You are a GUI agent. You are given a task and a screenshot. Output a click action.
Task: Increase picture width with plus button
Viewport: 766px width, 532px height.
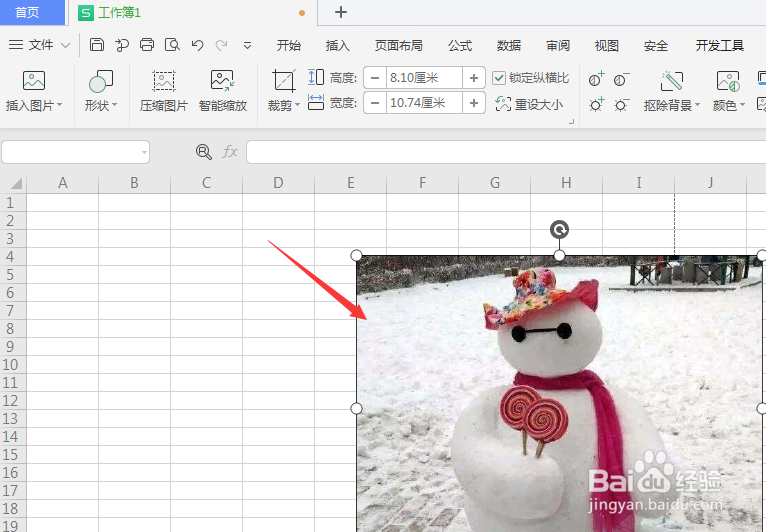click(x=473, y=103)
